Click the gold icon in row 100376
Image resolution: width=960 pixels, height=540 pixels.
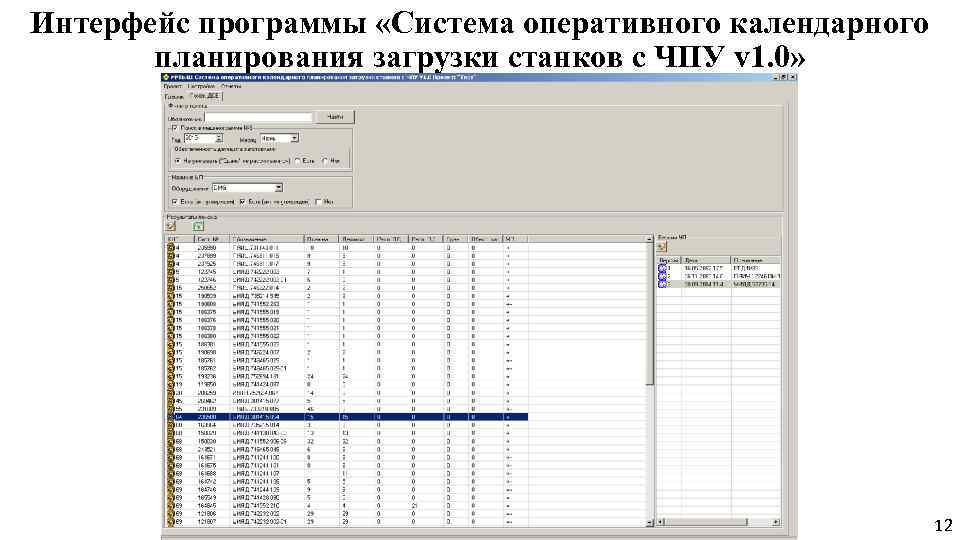[x=171, y=320]
